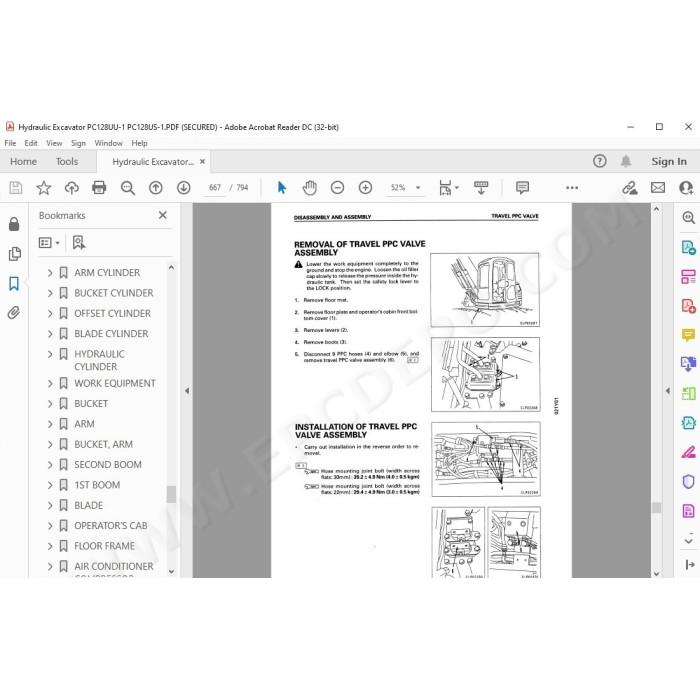
Task: Add the document to starred files
Action: tap(44, 188)
